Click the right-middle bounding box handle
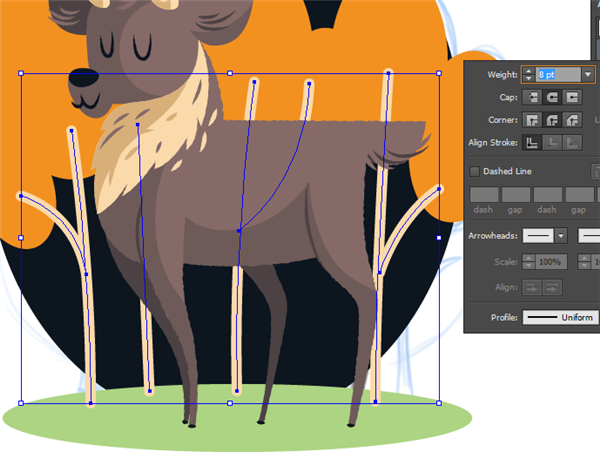This screenshot has height=458, width=600. click(439, 238)
